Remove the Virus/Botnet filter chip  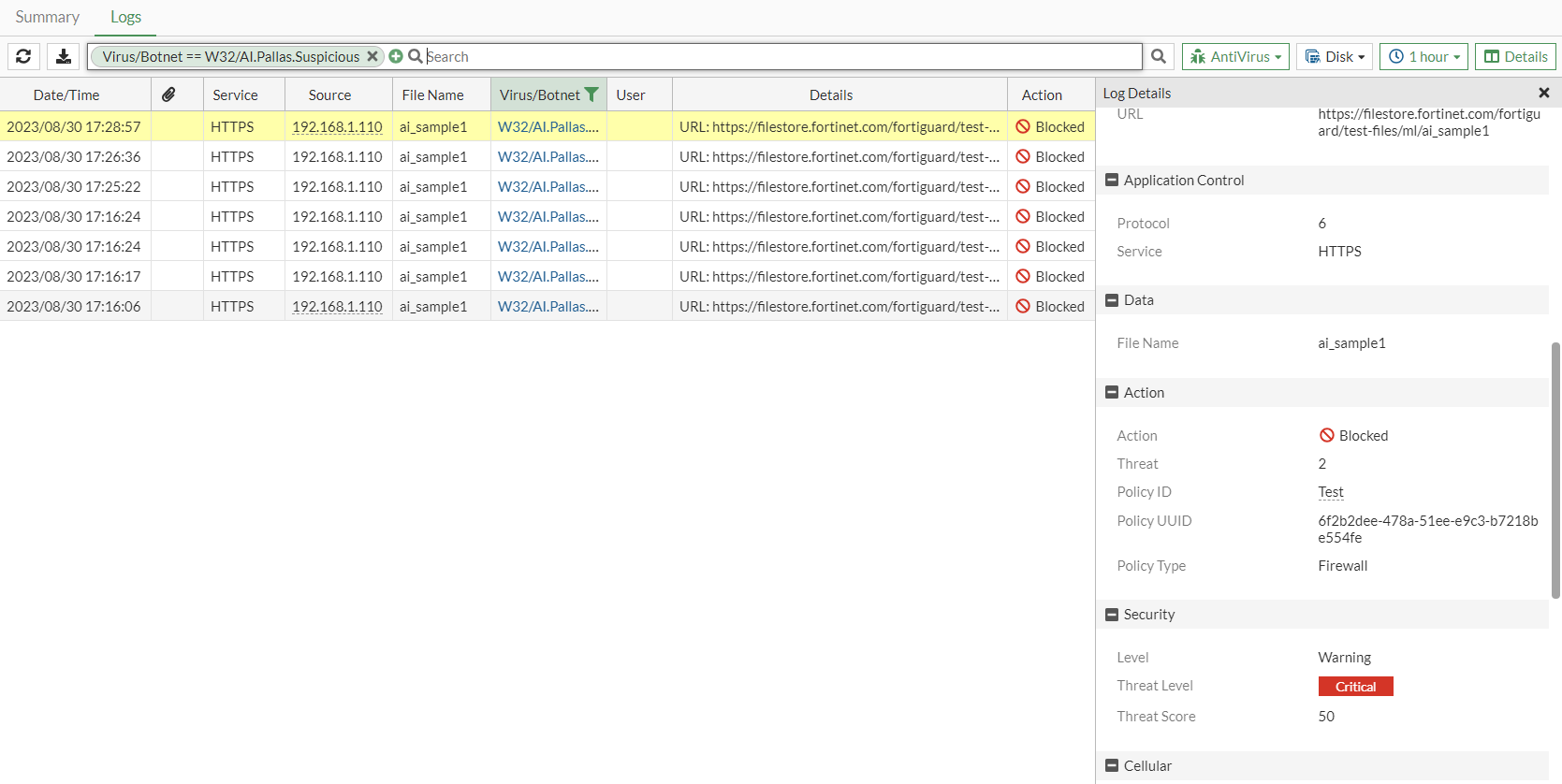pyautogui.click(x=372, y=56)
